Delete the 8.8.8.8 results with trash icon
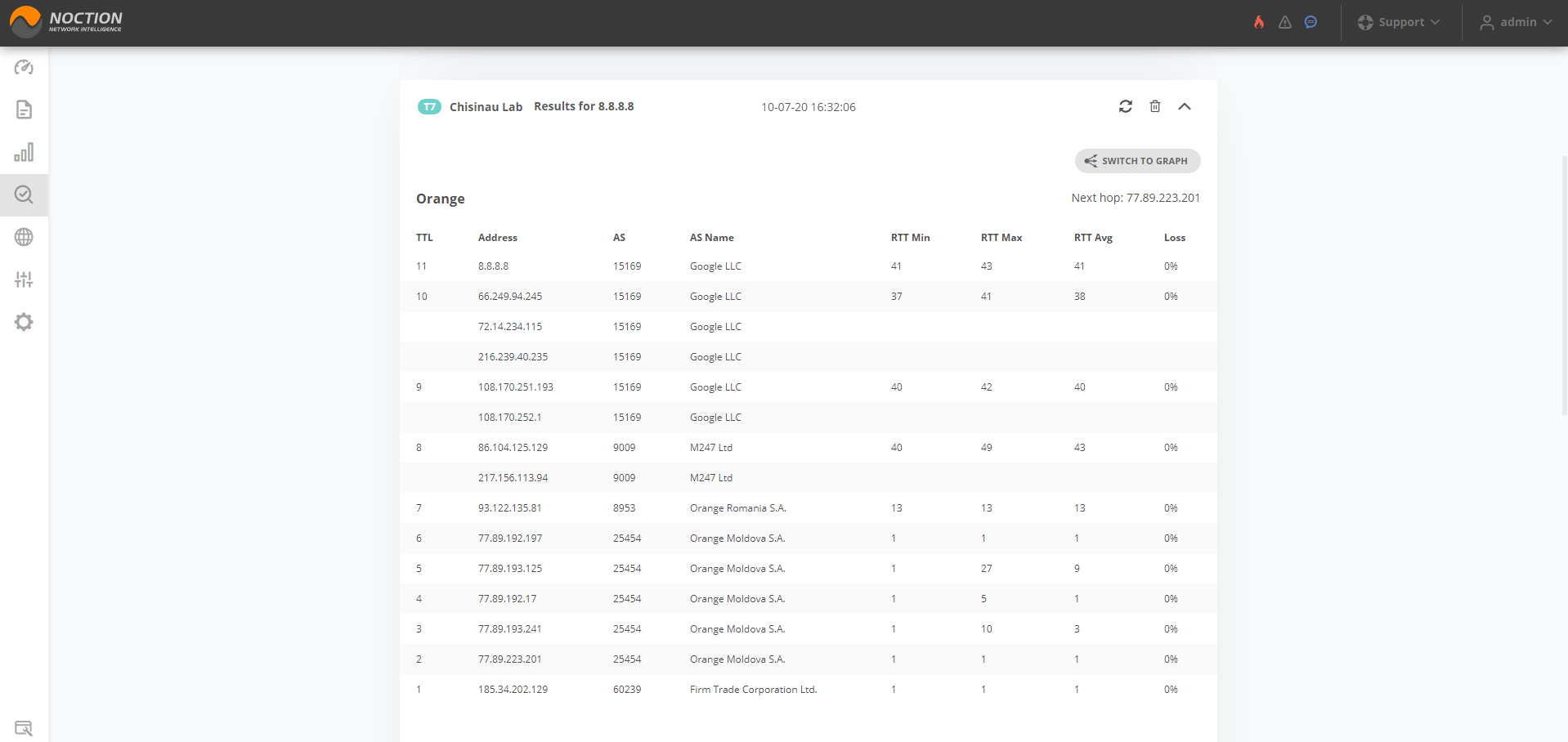The height and width of the screenshot is (742, 1568). pos(1155,106)
